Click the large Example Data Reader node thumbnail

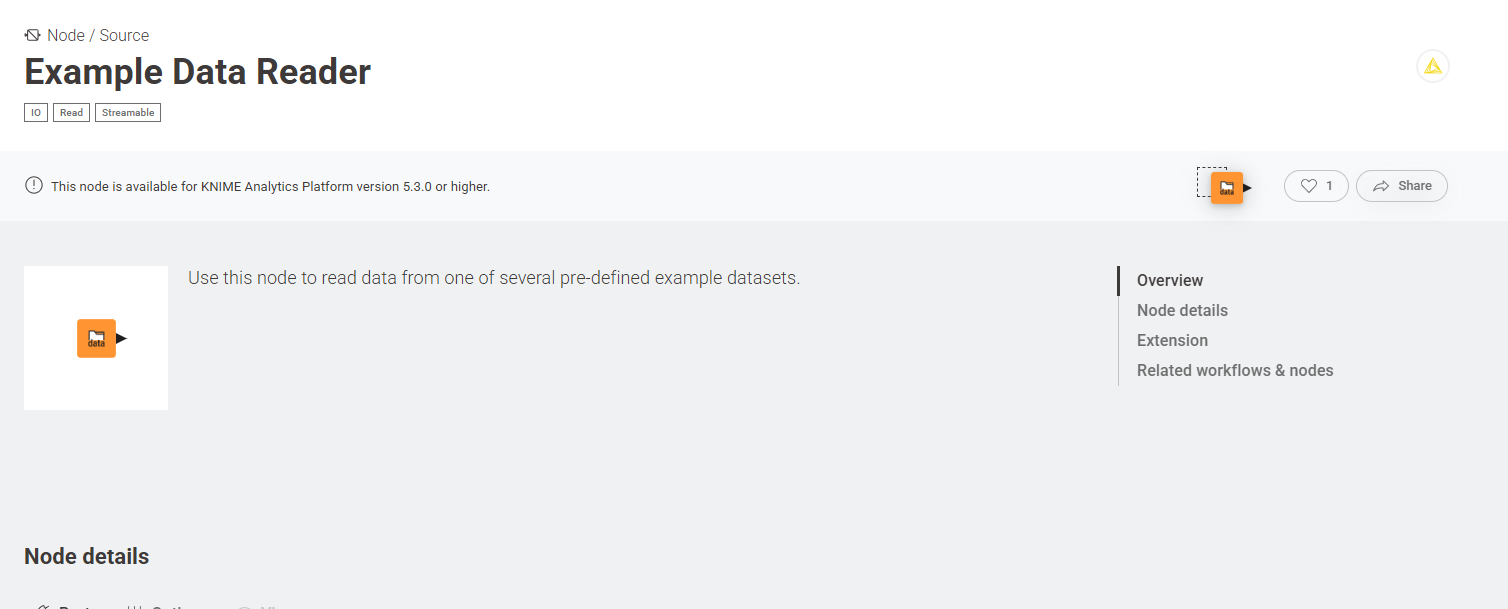coord(96,338)
